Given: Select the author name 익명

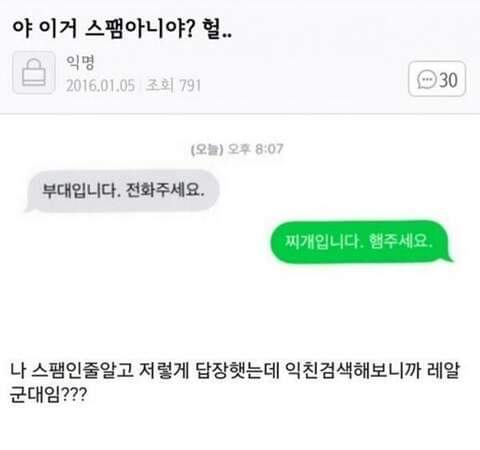Looking at the screenshot, I should (80, 62).
